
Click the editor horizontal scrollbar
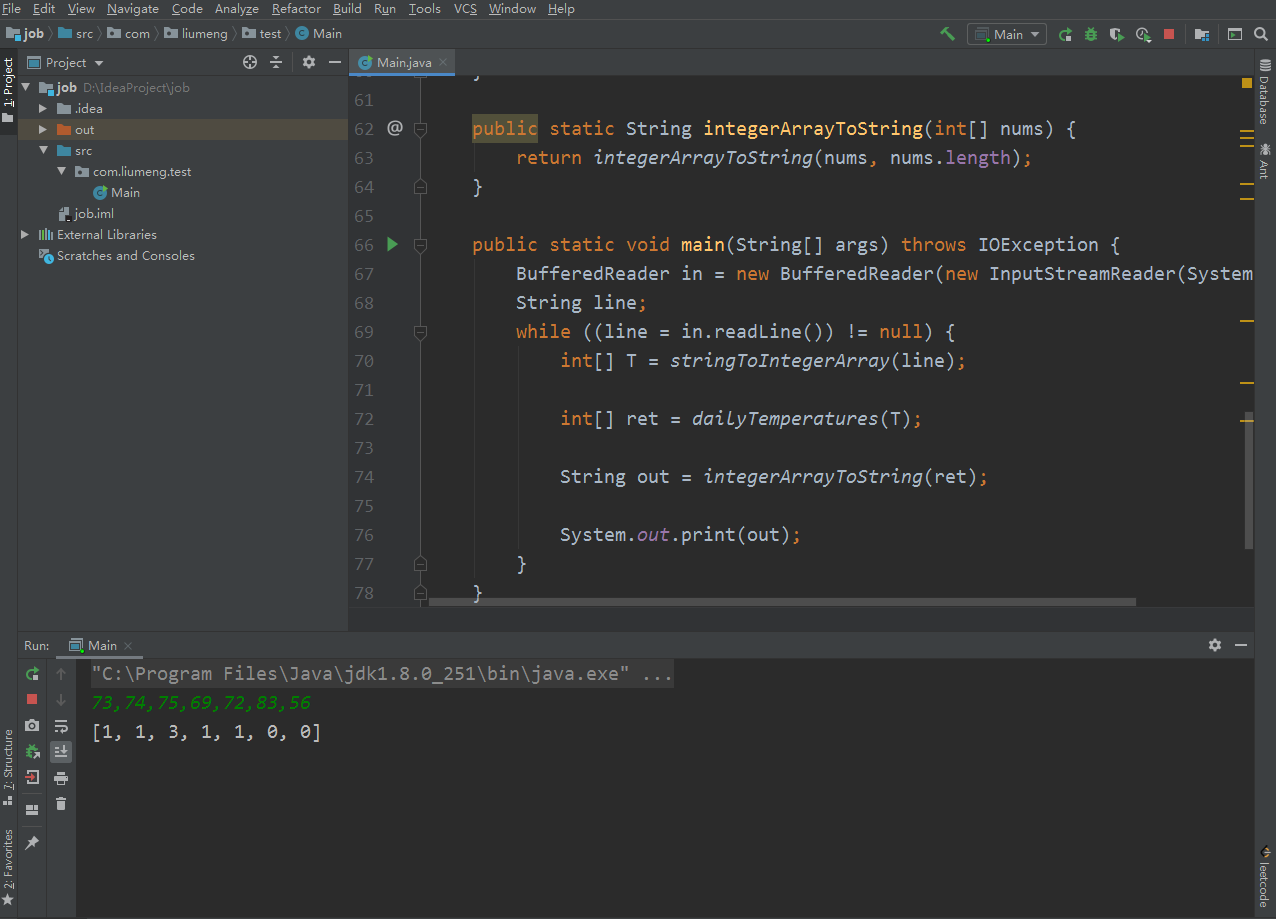(x=782, y=602)
